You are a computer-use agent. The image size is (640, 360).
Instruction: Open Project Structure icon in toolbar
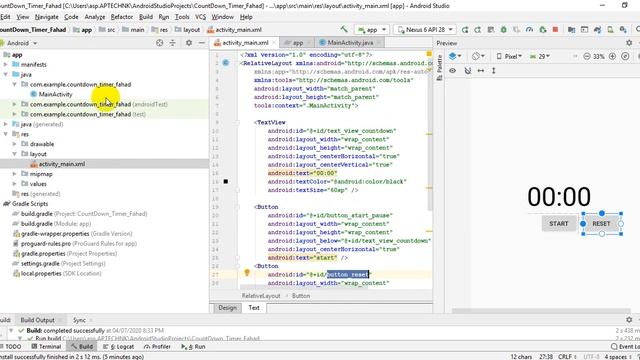click(571, 30)
